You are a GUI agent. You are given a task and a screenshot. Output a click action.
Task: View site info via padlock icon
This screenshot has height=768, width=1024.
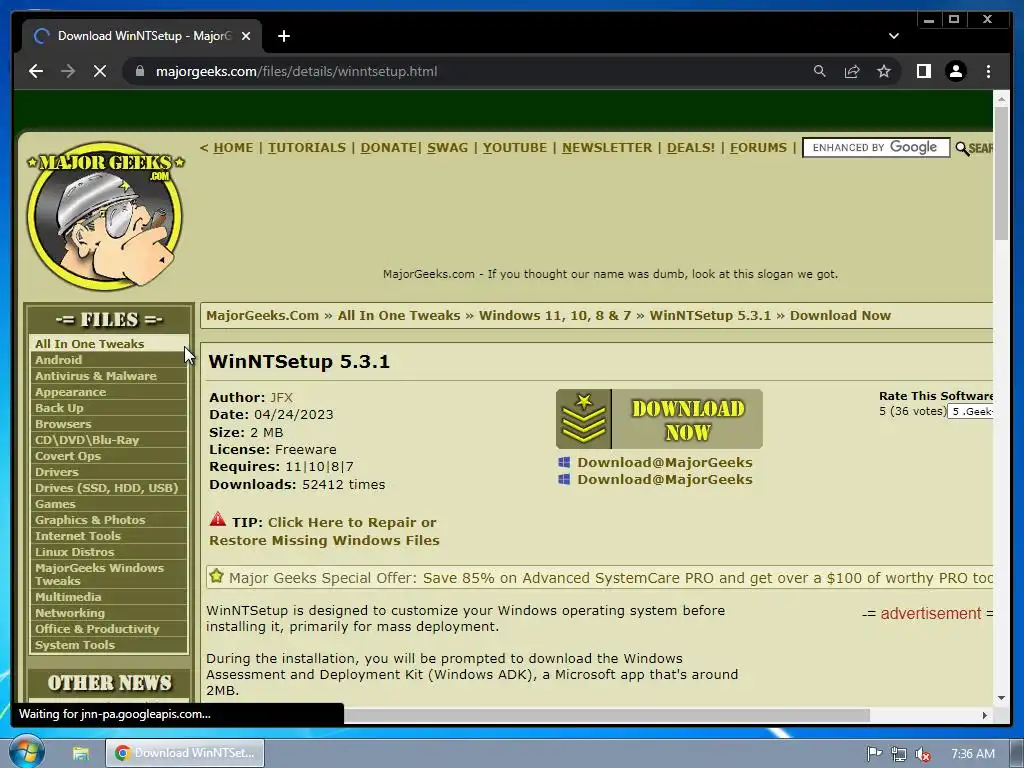[140, 71]
